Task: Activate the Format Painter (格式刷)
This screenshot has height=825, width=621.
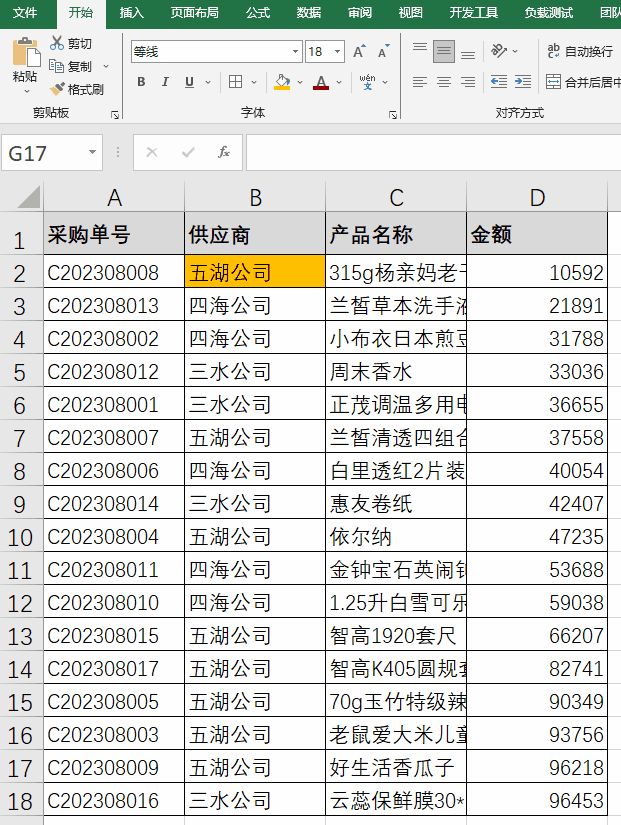Action: click(x=76, y=89)
